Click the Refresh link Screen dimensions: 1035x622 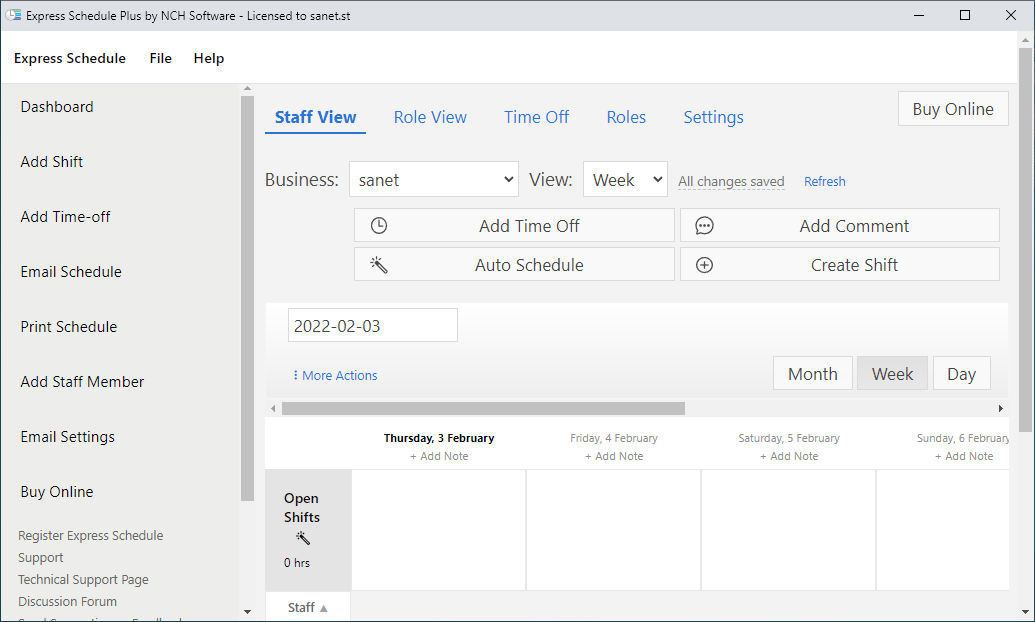pyautogui.click(x=824, y=182)
